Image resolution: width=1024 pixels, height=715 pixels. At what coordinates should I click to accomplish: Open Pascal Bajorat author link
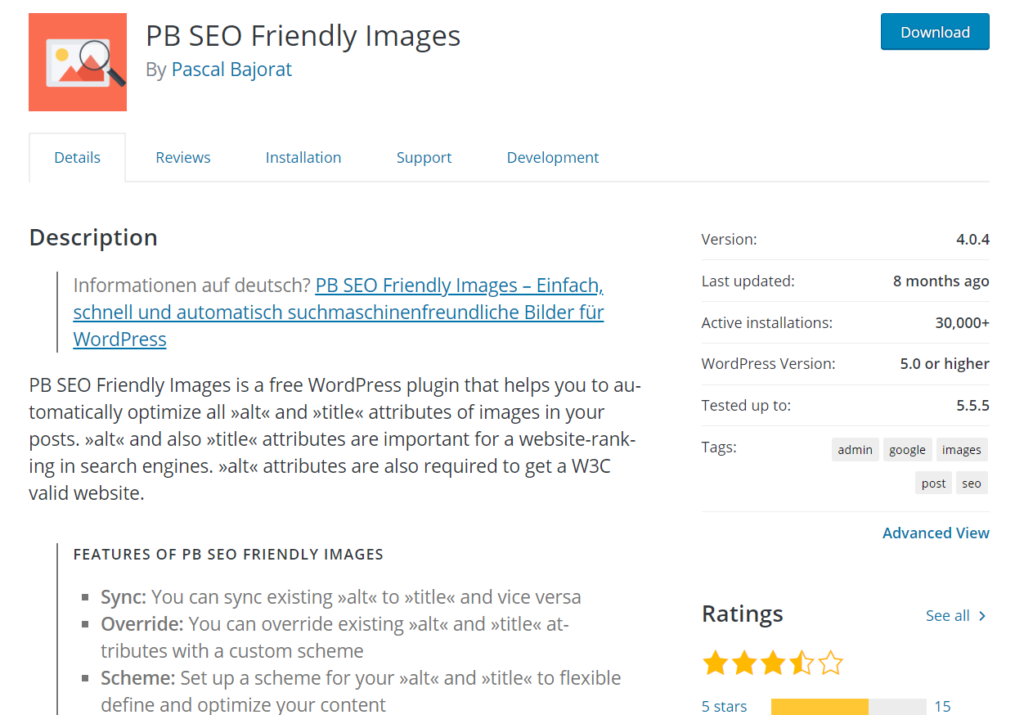231,69
